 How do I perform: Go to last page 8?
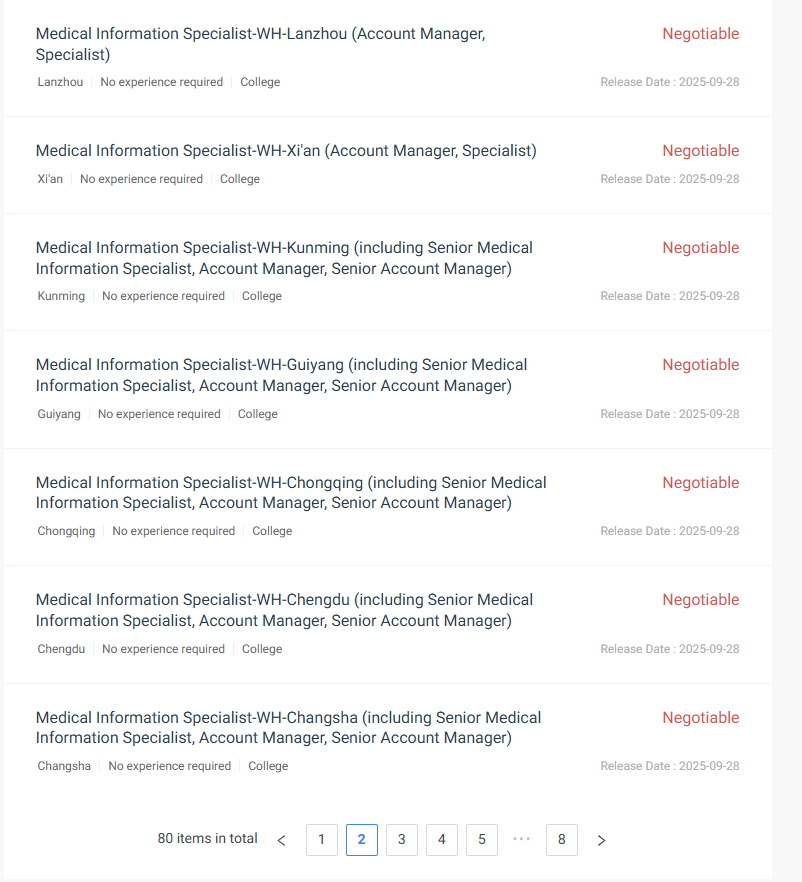(x=562, y=840)
